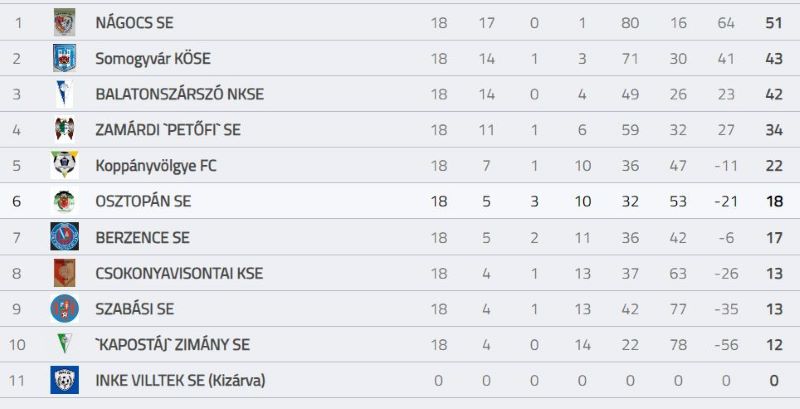Click the OSZTOPÁN SE crest

(64, 201)
